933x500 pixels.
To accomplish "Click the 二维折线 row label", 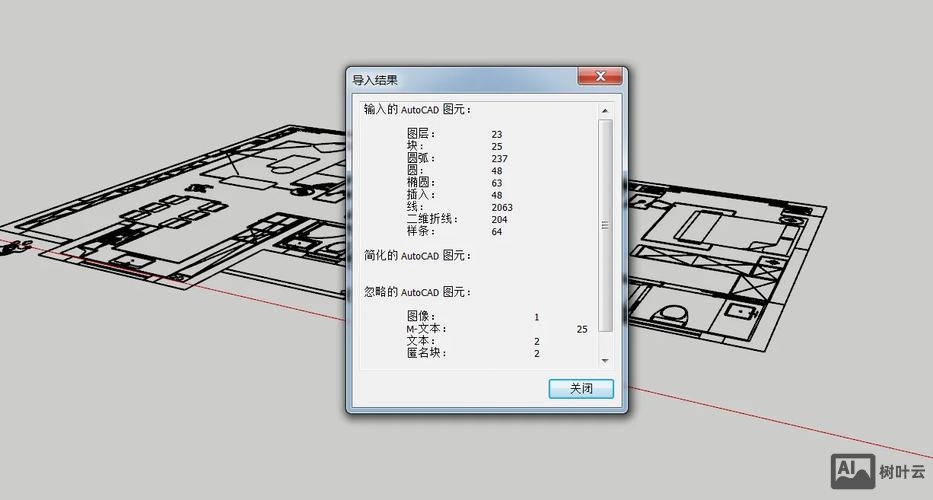I will [433, 219].
